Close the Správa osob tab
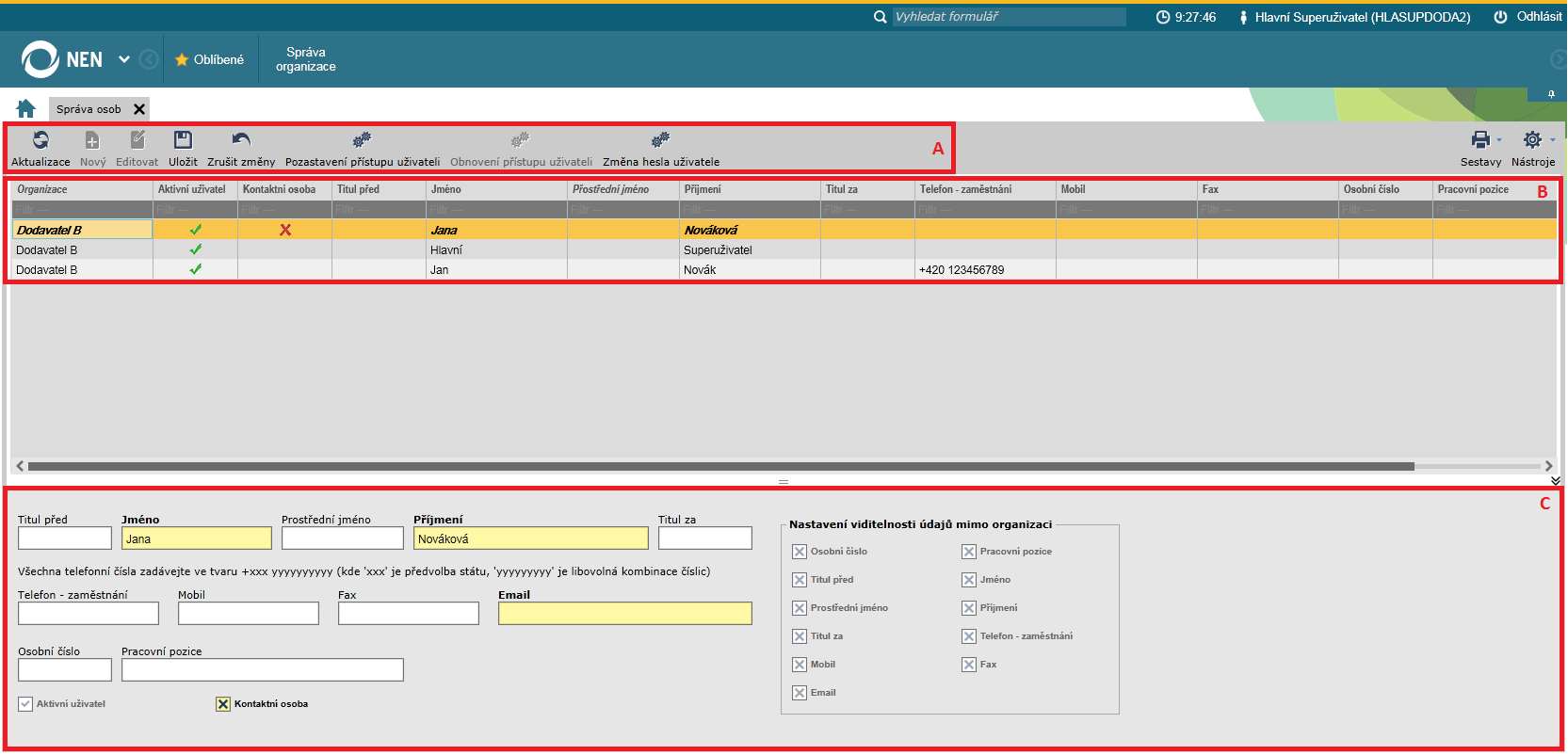 [139, 109]
